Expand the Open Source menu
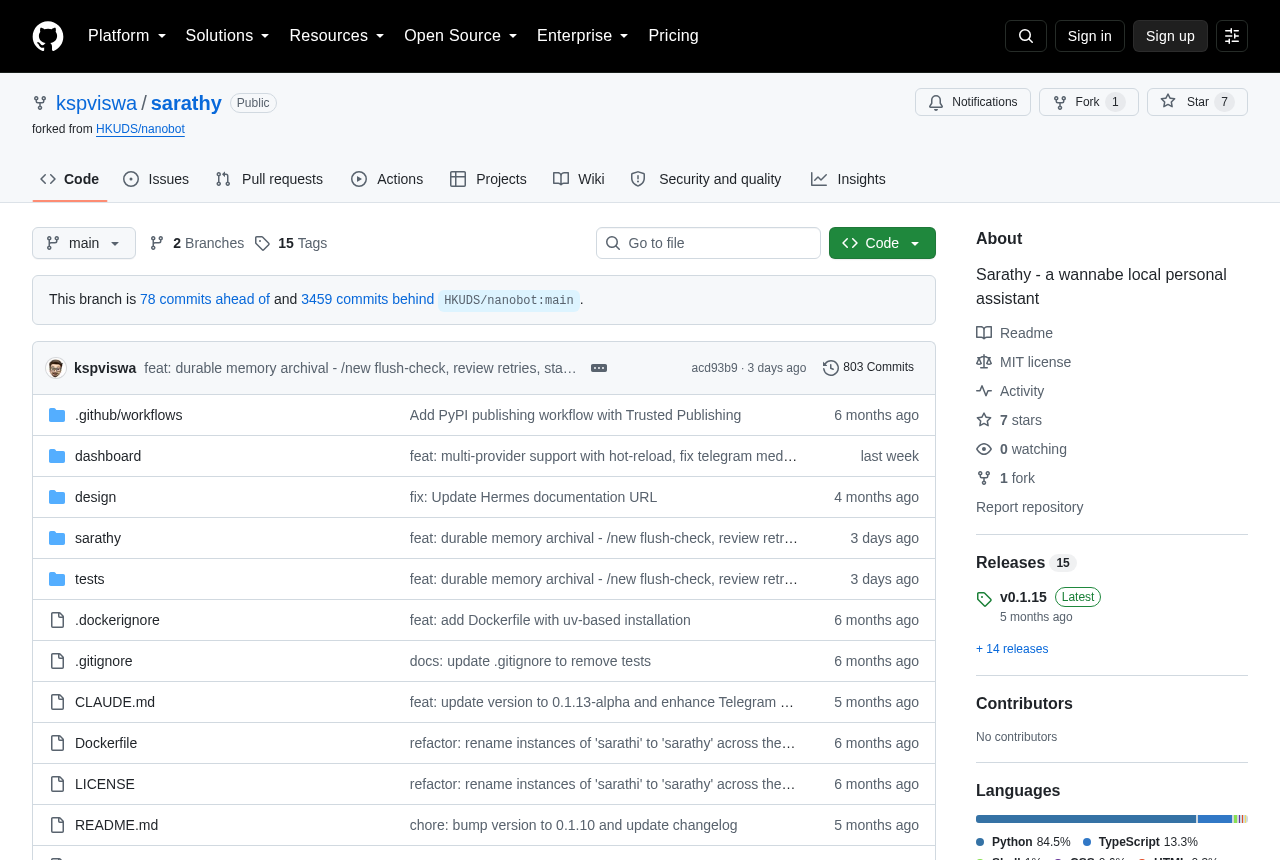The width and height of the screenshot is (1280, 860). click(461, 36)
